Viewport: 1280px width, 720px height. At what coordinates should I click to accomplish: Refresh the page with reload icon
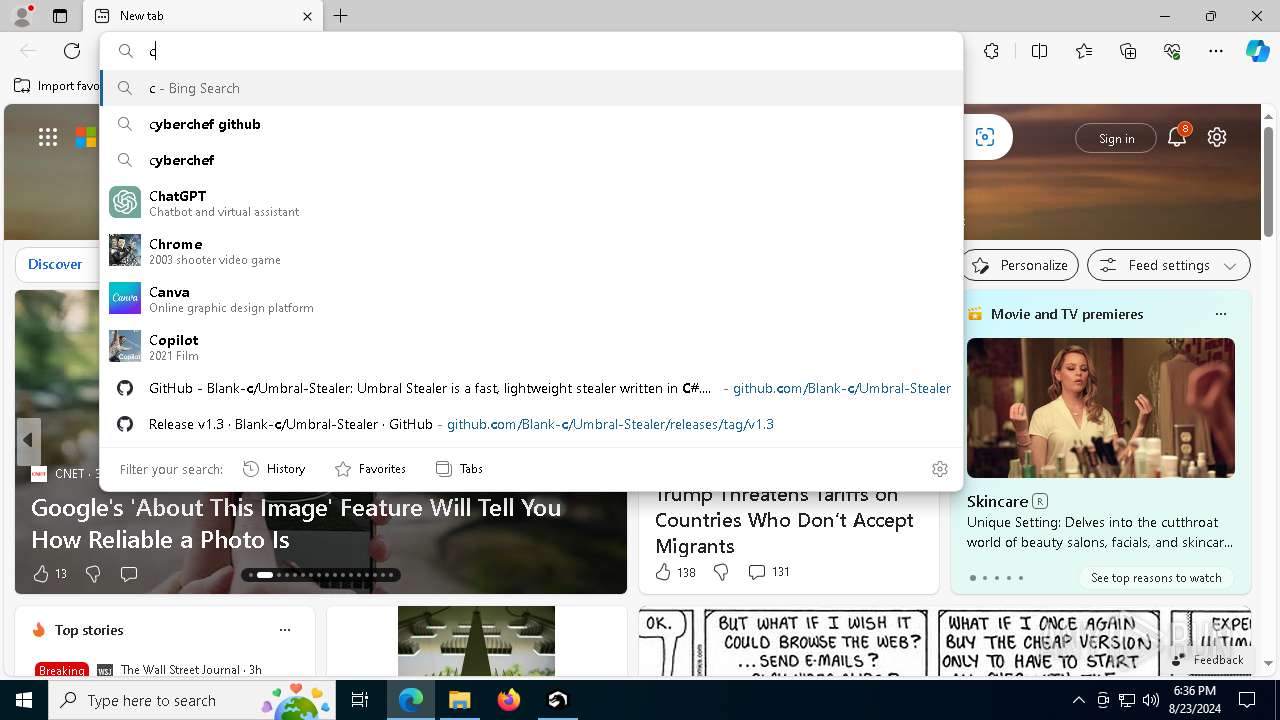point(72,51)
